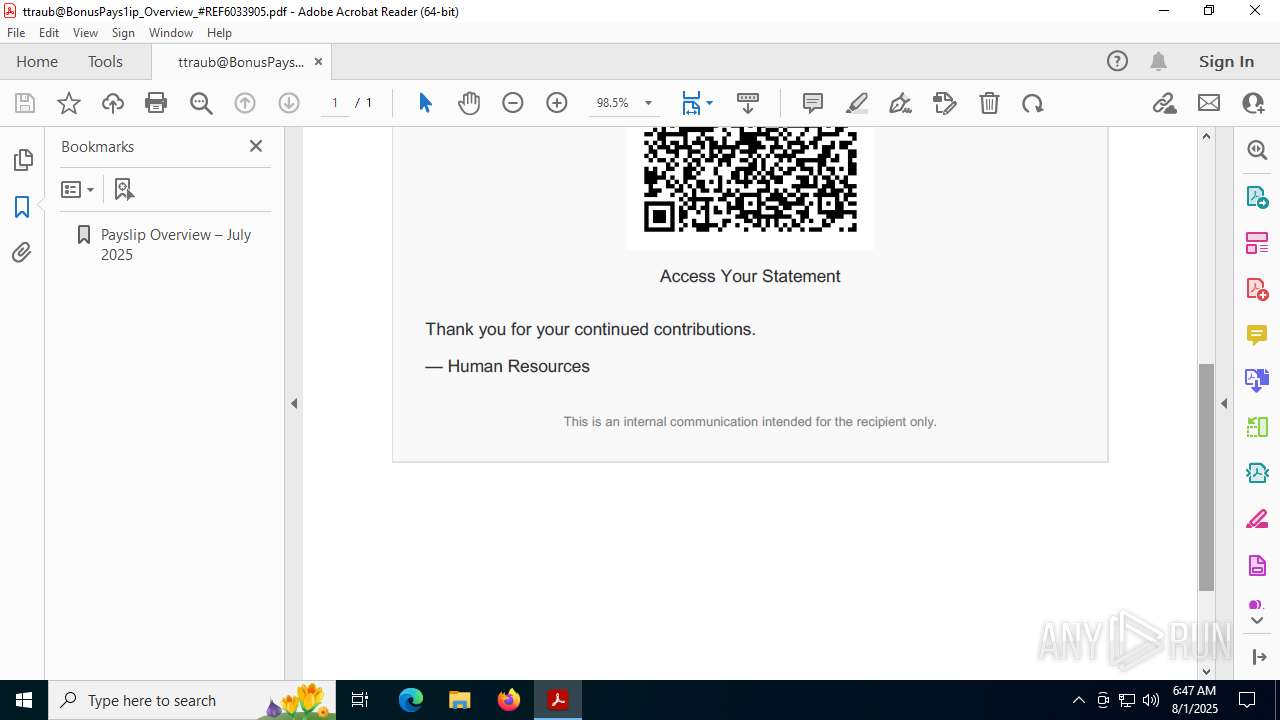
Task: Open the Sign/draw pen tool
Action: point(900,103)
